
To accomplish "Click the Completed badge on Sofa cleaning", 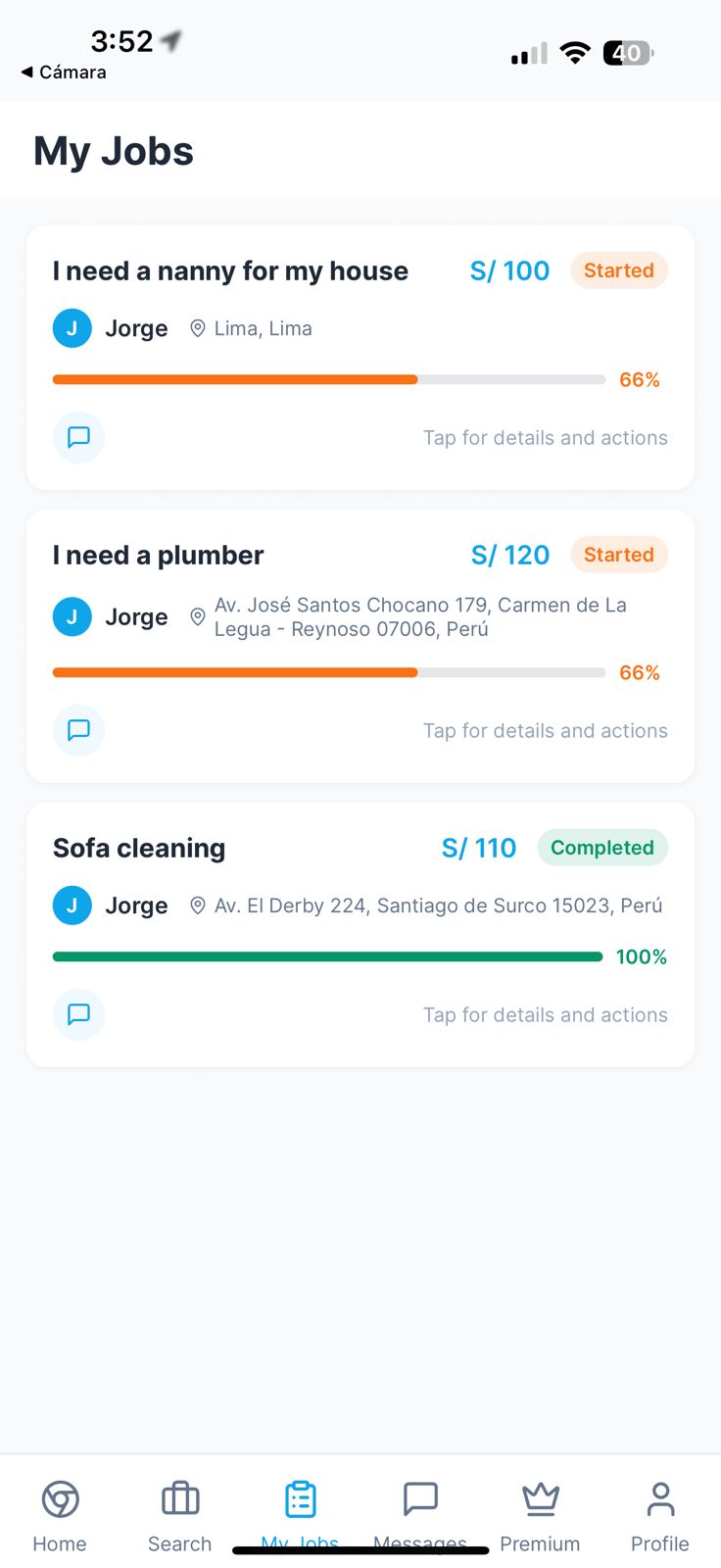I will (x=601, y=848).
